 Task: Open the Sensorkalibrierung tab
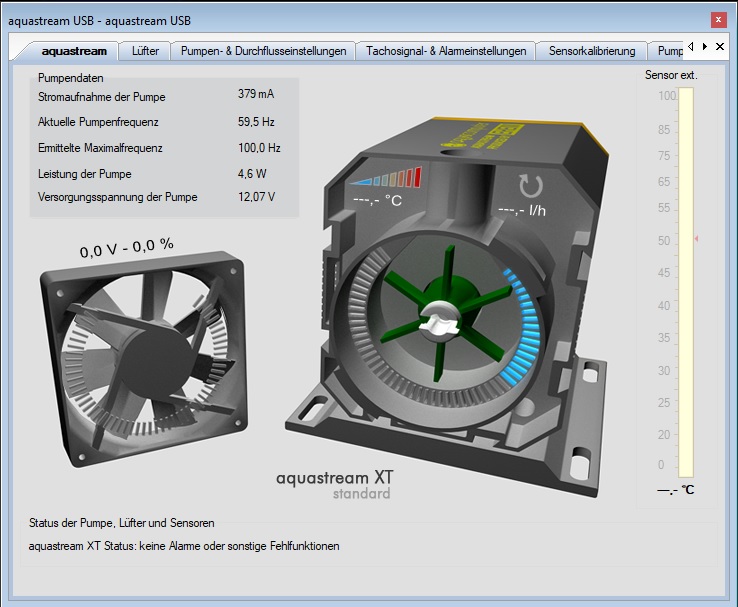(592, 51)
